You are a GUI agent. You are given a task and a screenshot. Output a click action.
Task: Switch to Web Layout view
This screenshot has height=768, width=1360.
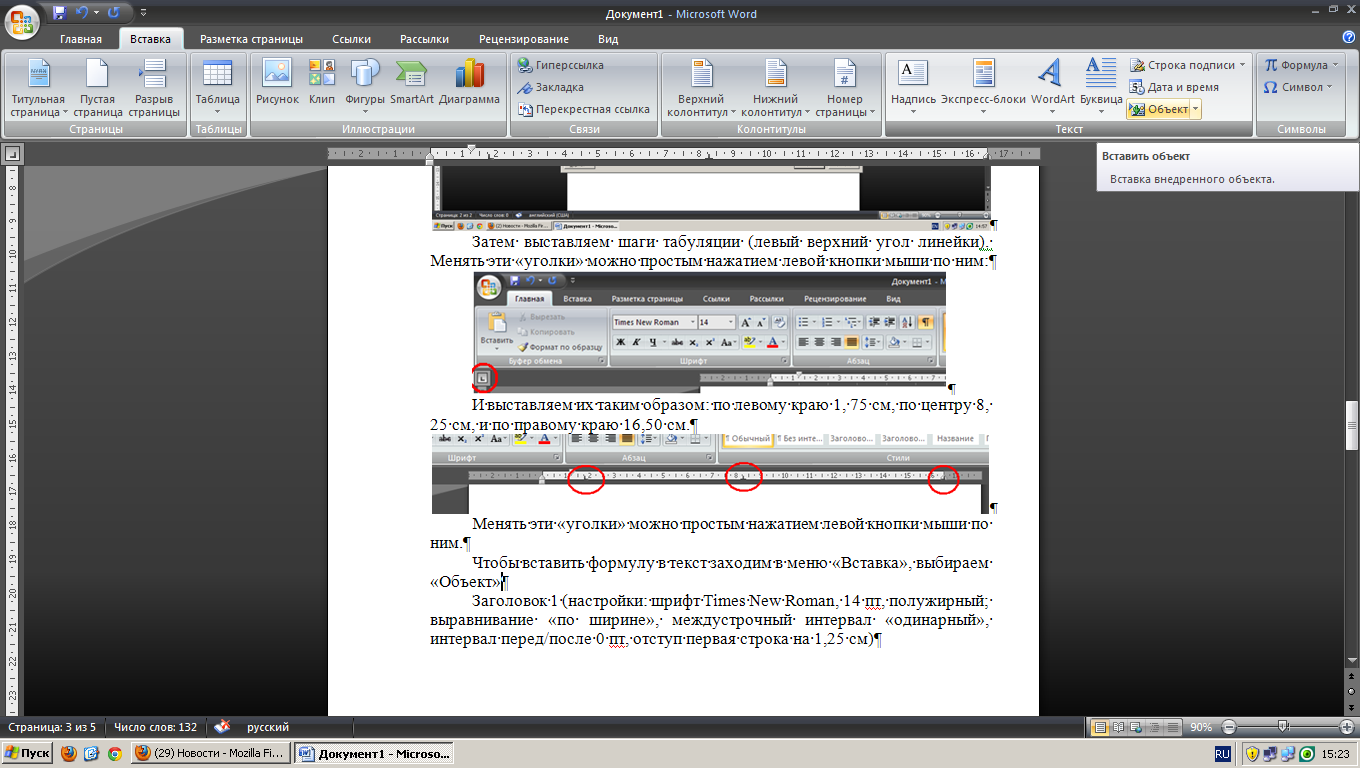tap(1138, 727)
